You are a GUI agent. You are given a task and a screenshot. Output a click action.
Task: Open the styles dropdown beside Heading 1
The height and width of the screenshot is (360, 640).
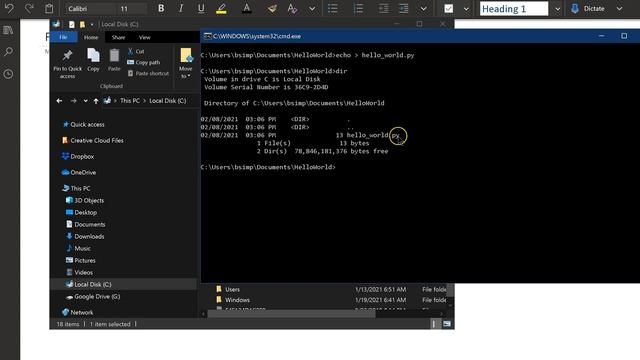(558, 9)
